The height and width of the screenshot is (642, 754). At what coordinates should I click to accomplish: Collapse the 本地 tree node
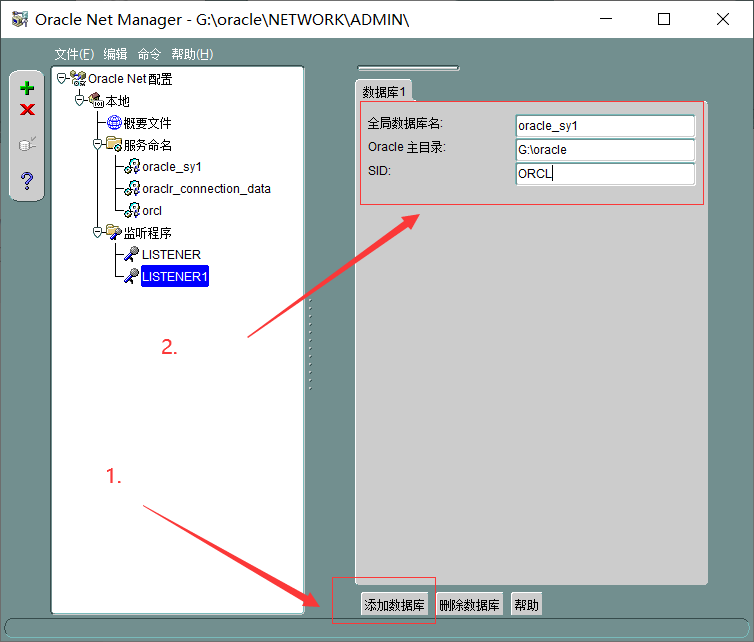point(80,100)
